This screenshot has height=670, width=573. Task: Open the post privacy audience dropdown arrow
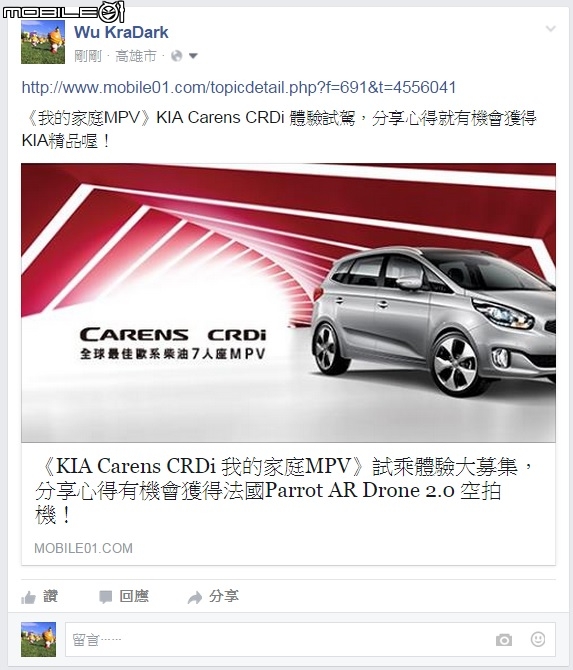pos(193,56)
